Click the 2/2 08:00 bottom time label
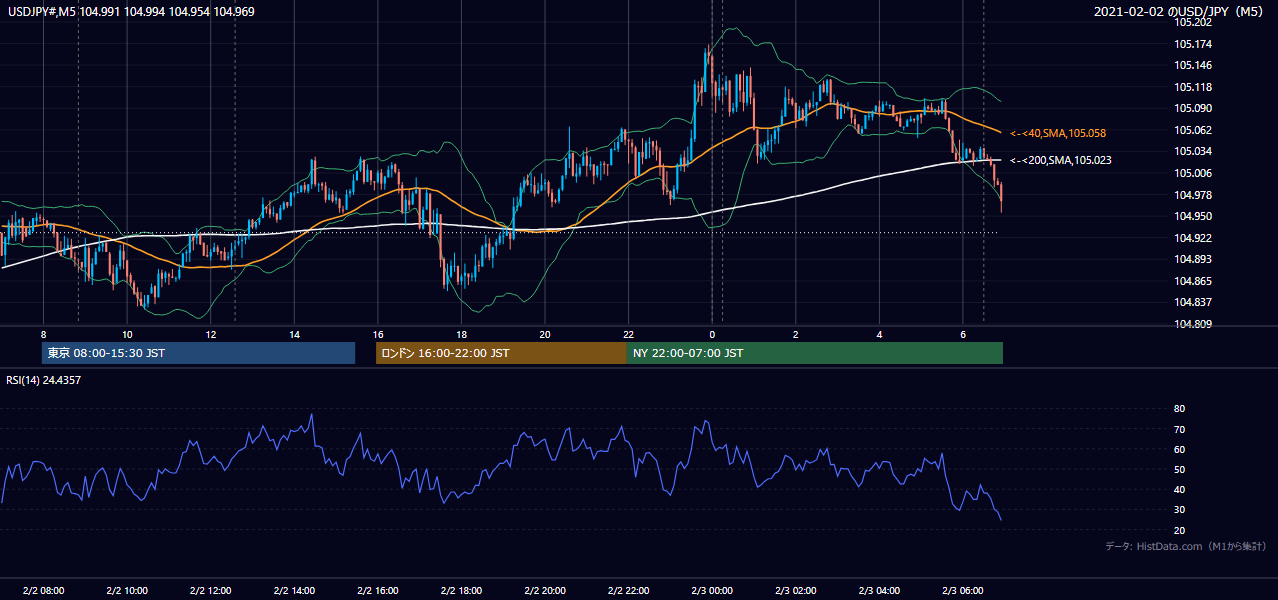The height and width of the screenshot is (600, 1278). click(x=43, y=591)
